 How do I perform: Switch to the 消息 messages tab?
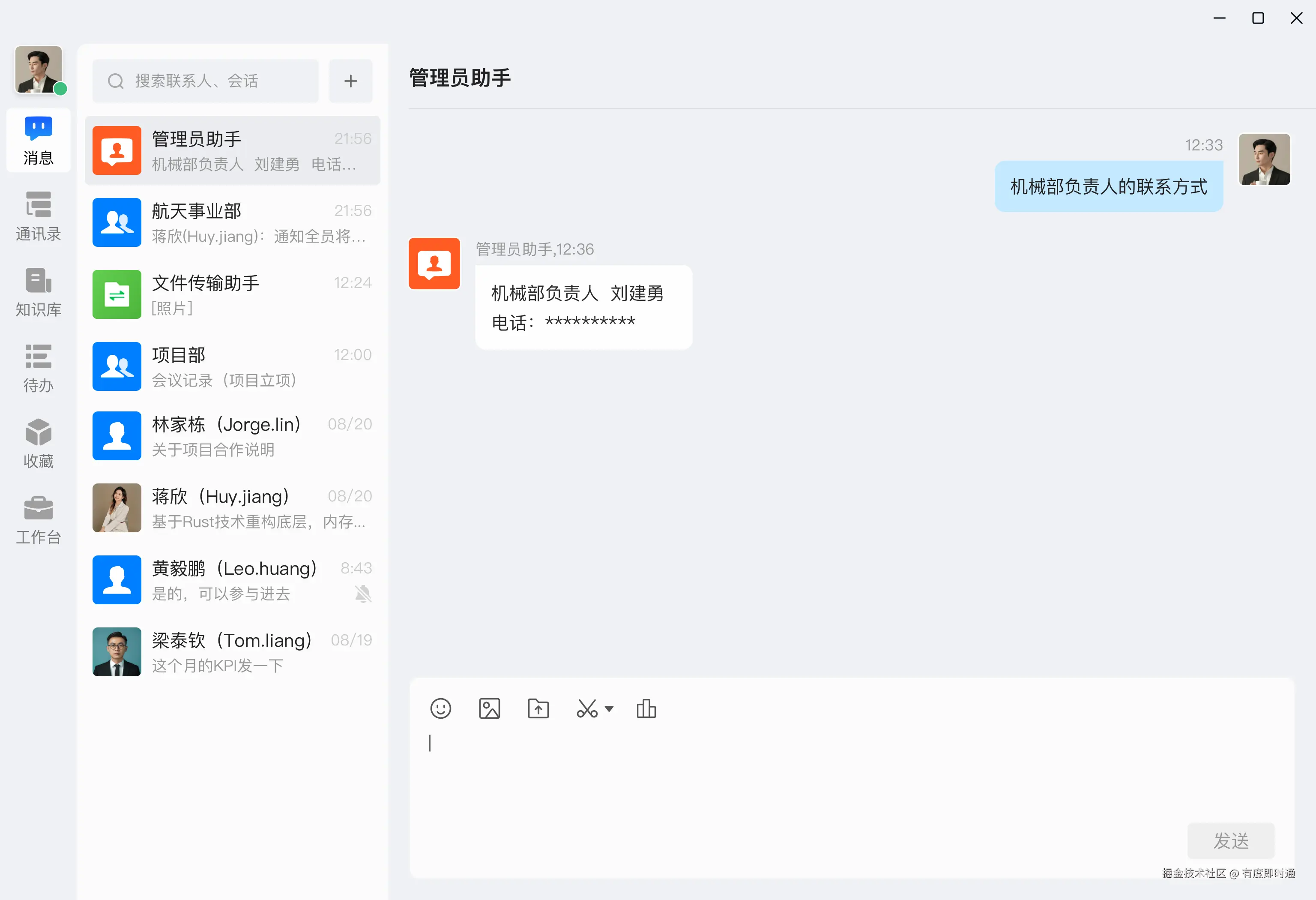[38, 141]
